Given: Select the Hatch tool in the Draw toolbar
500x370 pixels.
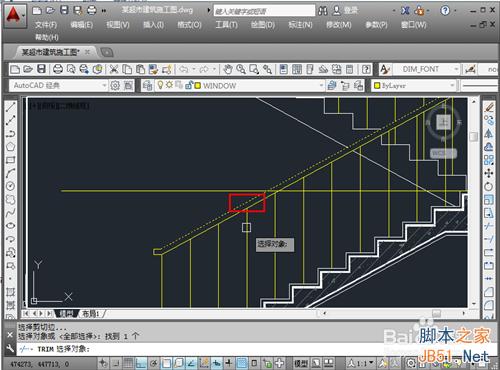Looking at the screenshot, I should pyautogui.click(x=10, y=292).
